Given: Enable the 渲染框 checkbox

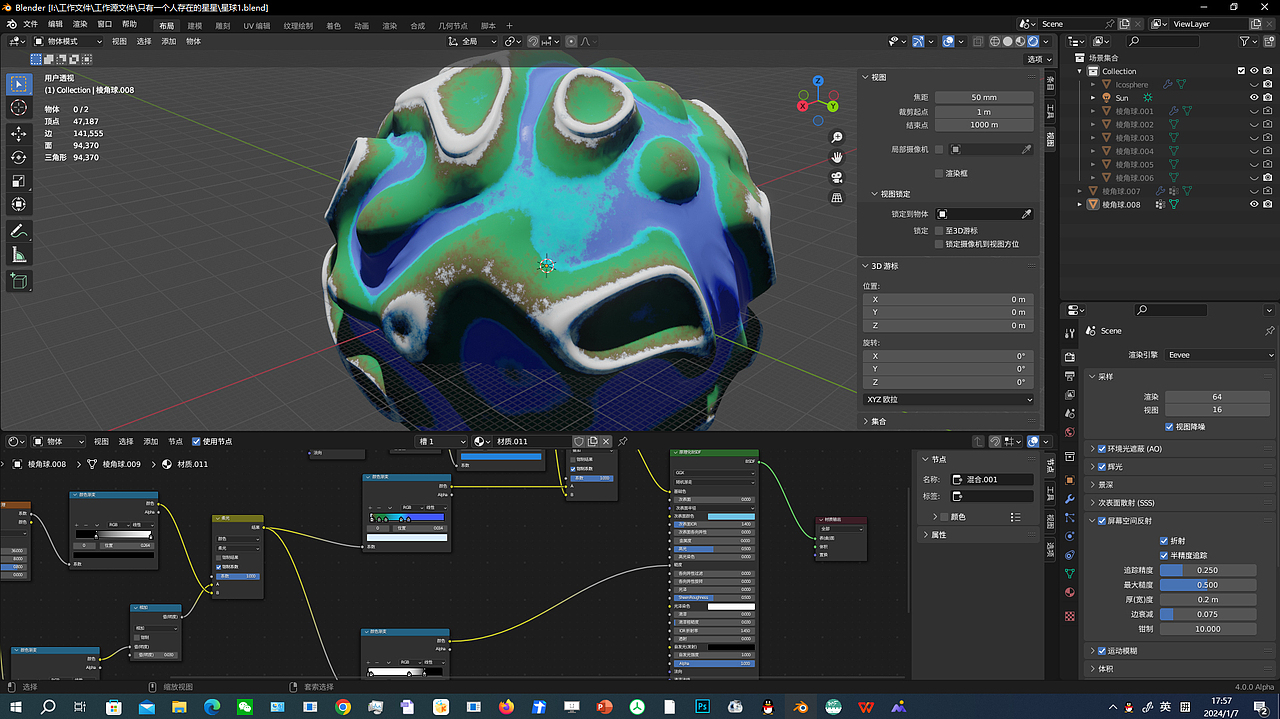Looking at the screenshot, I should point(938,173).
